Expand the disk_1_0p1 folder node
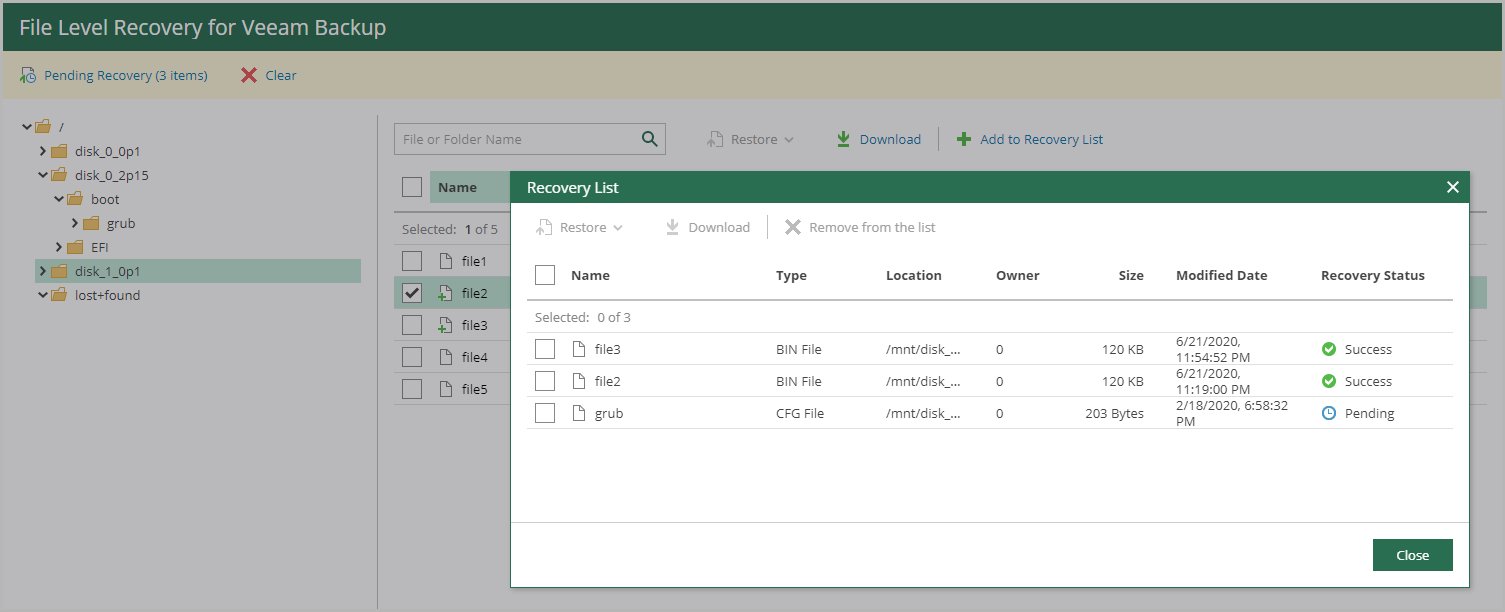The height and width of the screenshot is (612, 1505). coord(43,271)
